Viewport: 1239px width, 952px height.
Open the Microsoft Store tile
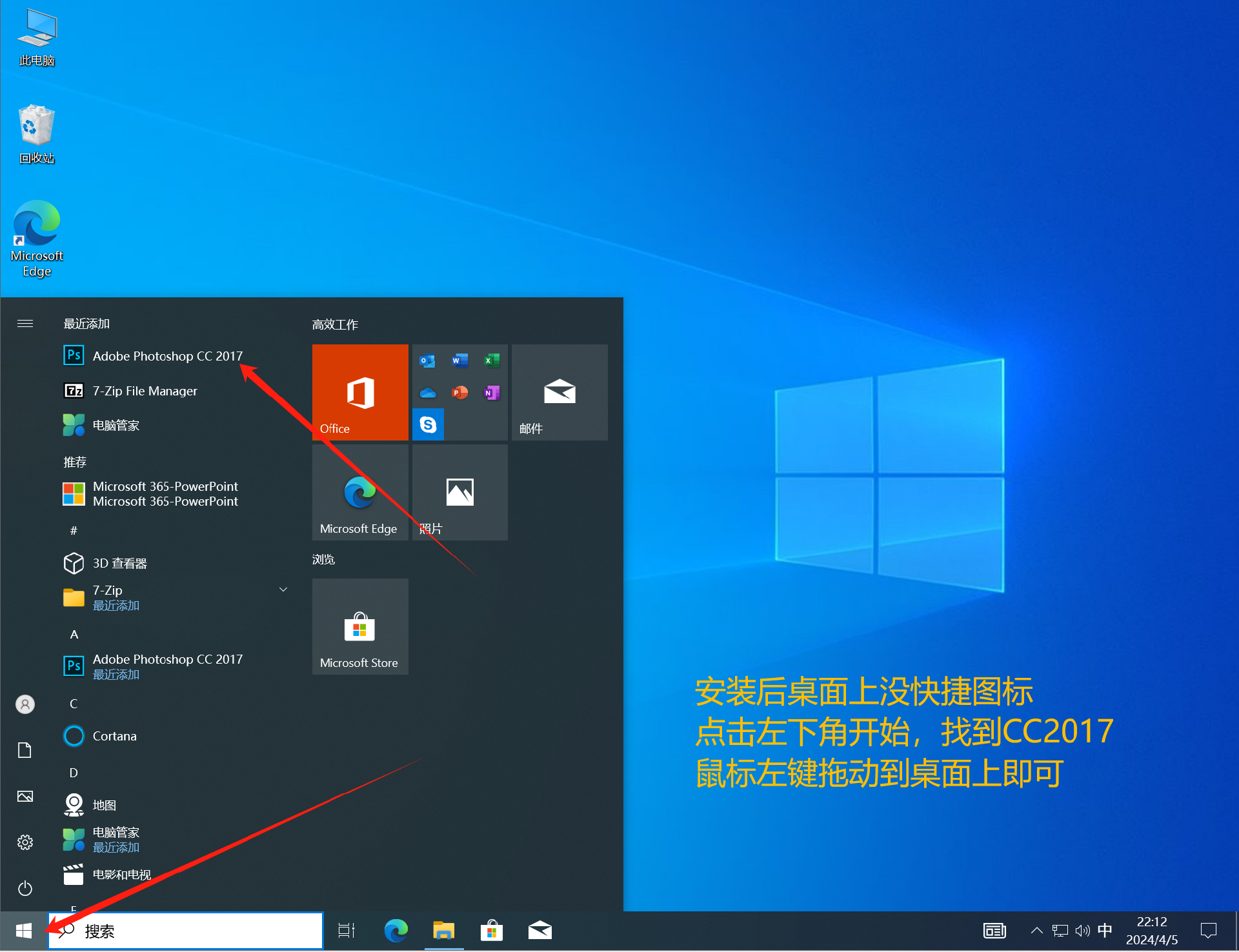[360, 626]
